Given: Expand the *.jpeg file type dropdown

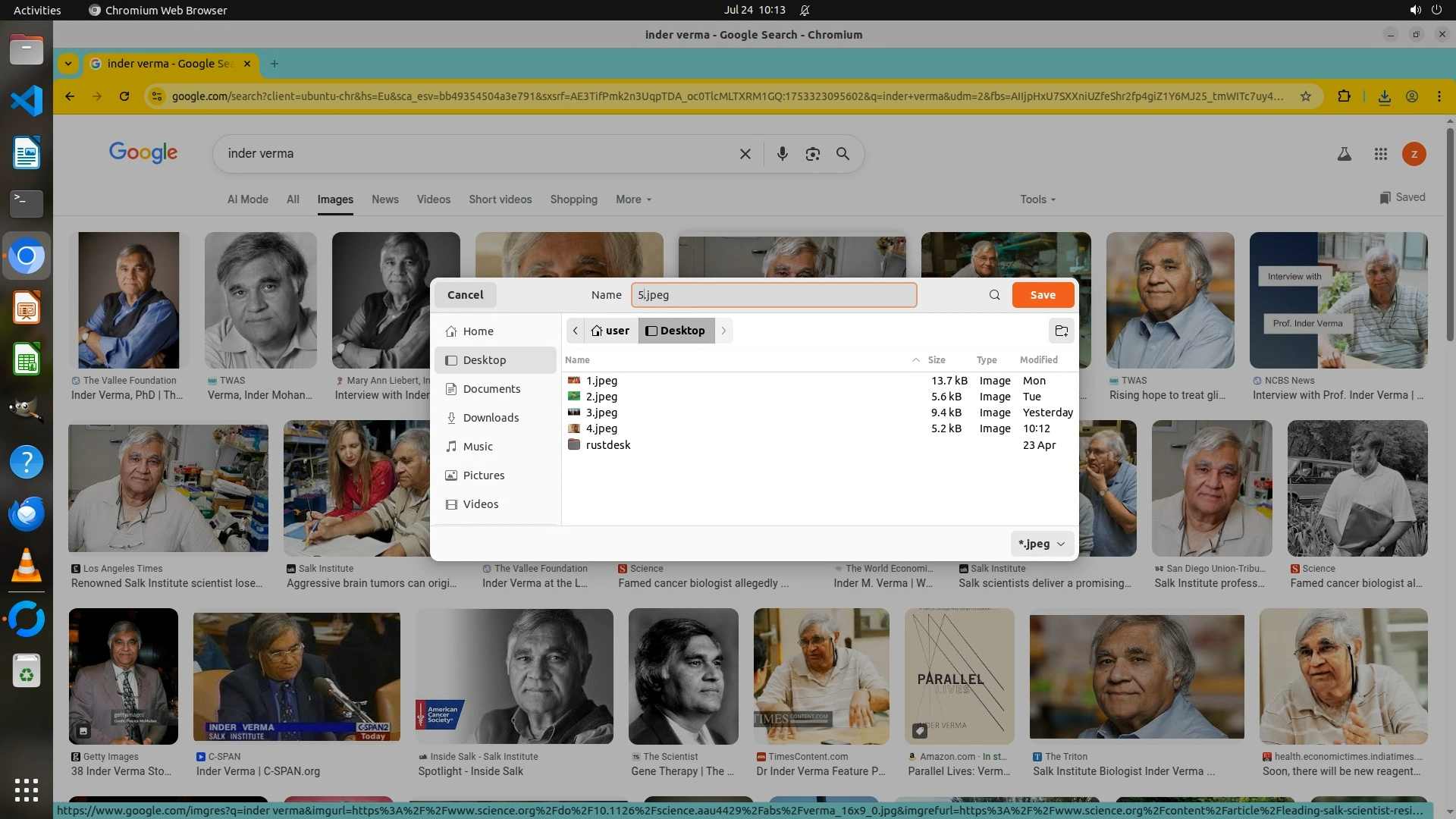Looking at the screenshot, I should [x=1042, y=544].
